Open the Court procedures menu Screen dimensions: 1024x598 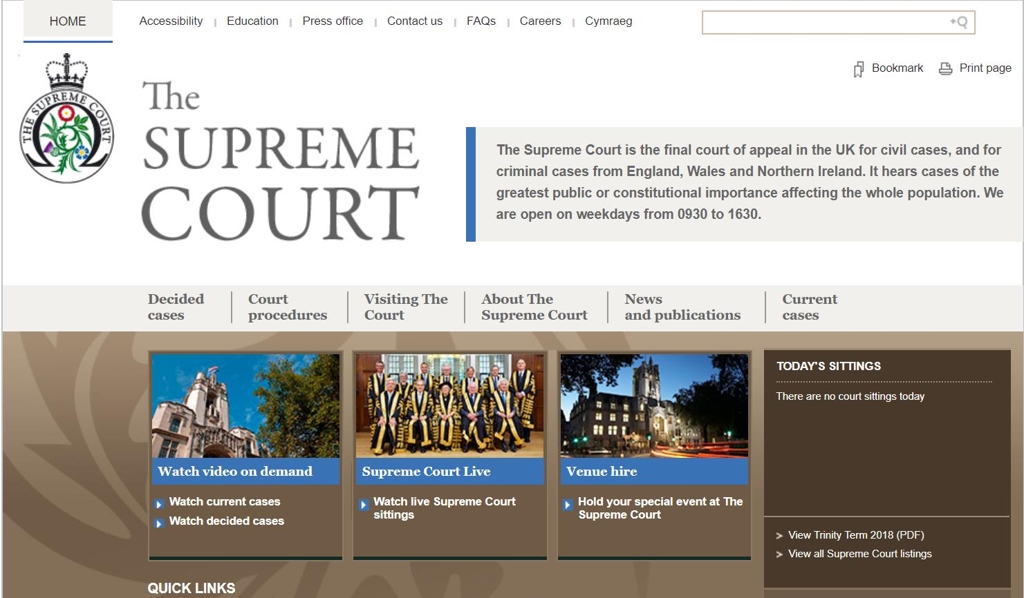[287, 307]
